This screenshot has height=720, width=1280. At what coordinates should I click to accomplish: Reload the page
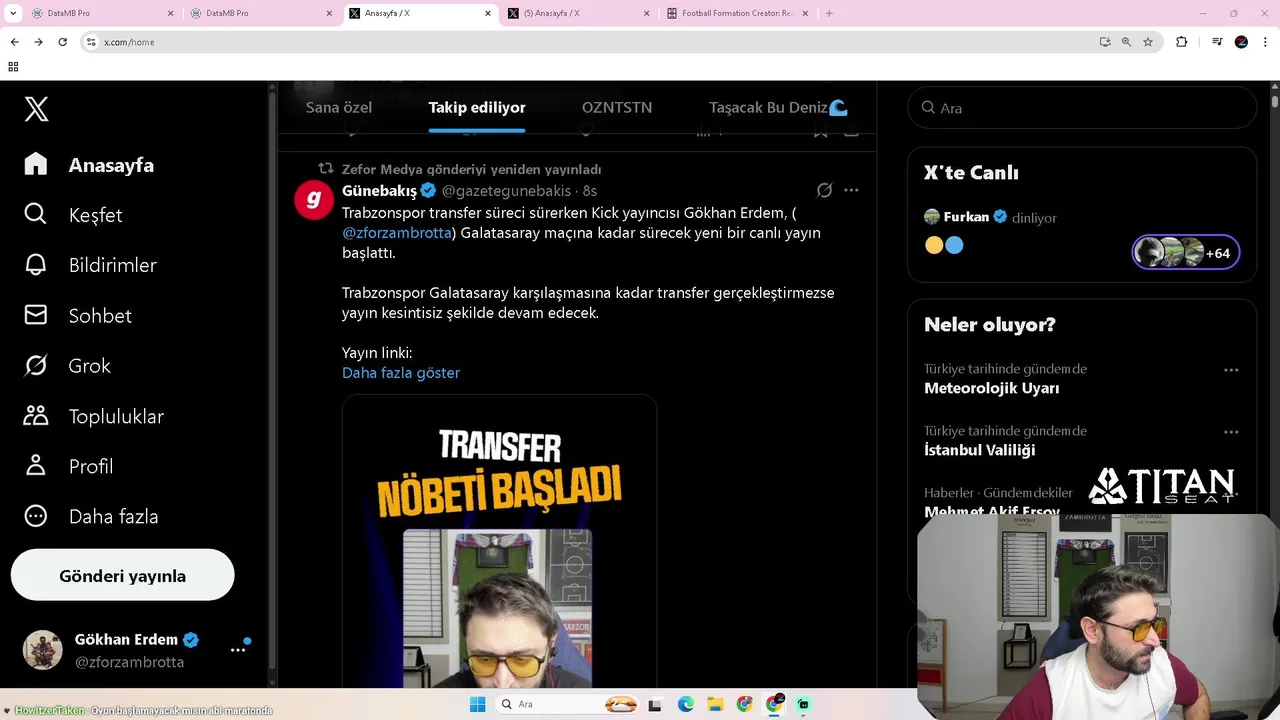[x=62, y=42]
